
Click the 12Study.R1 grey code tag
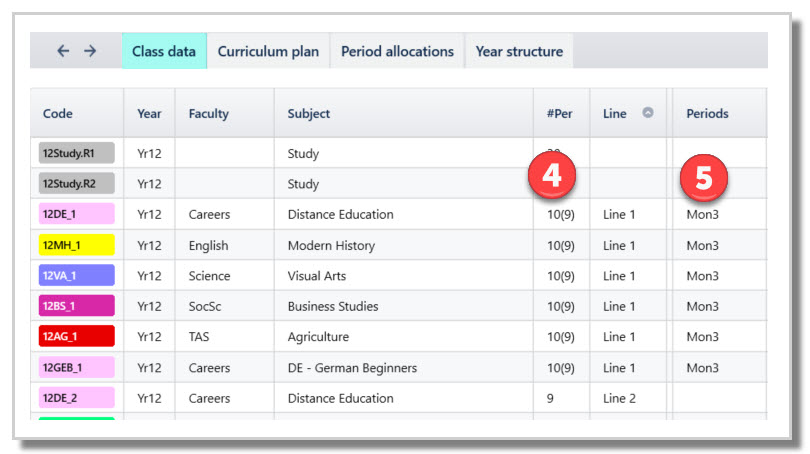(77, 153)
